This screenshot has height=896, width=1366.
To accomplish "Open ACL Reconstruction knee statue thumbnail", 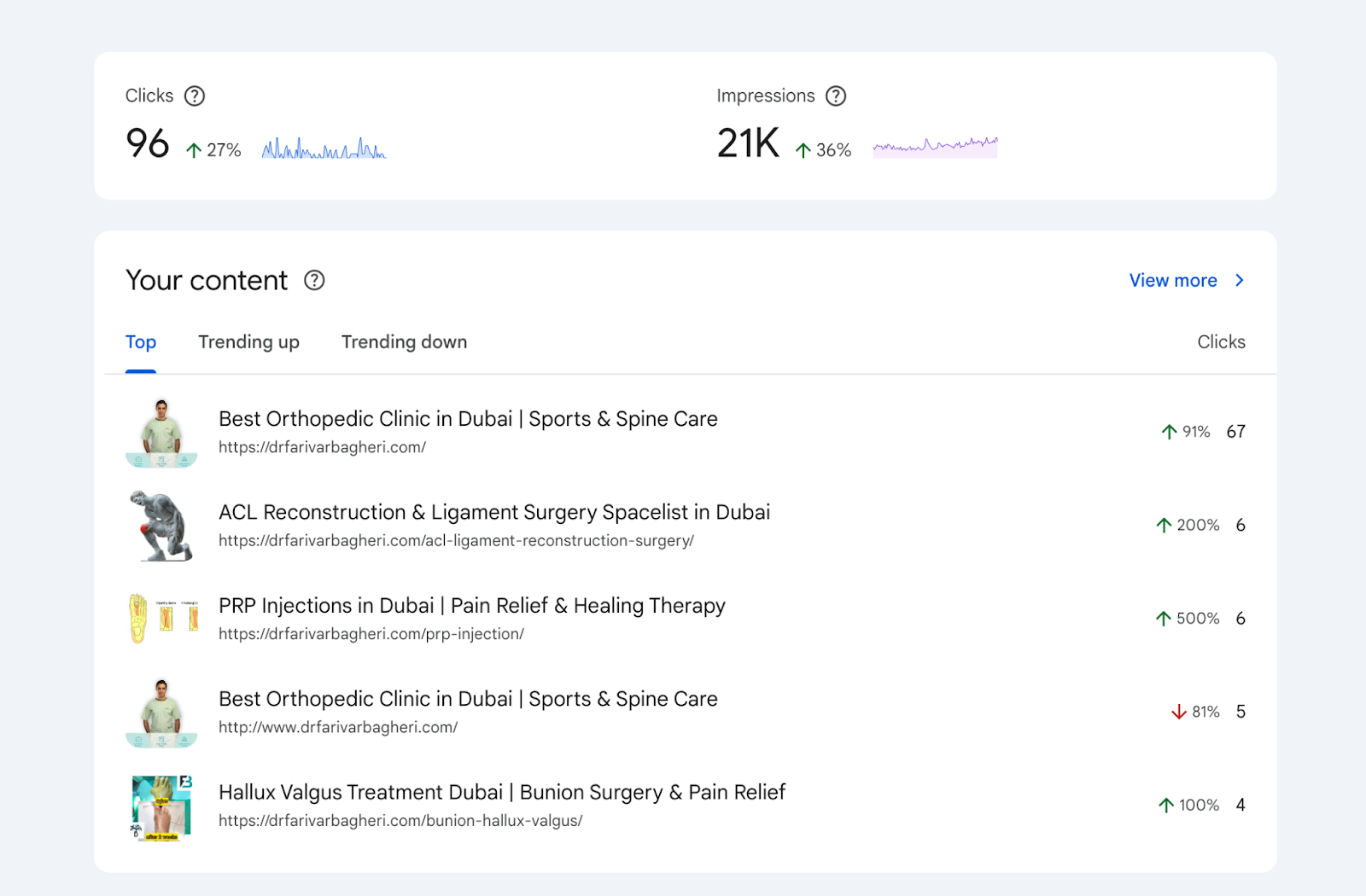I will tap(161, 526).
